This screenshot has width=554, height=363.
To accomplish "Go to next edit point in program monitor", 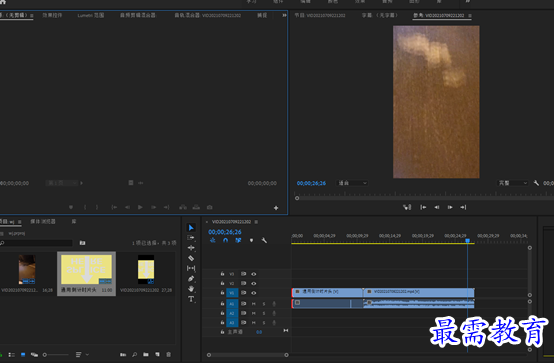I will click(463, 207).
